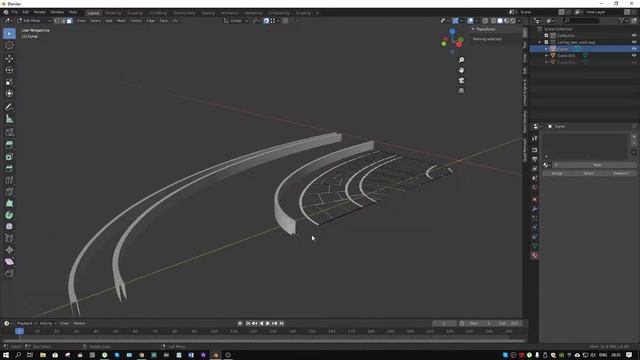Image resolution: width=640 pixels, height=360 pixels.
Task: Click the Assign material button
Action: (557, 173)
